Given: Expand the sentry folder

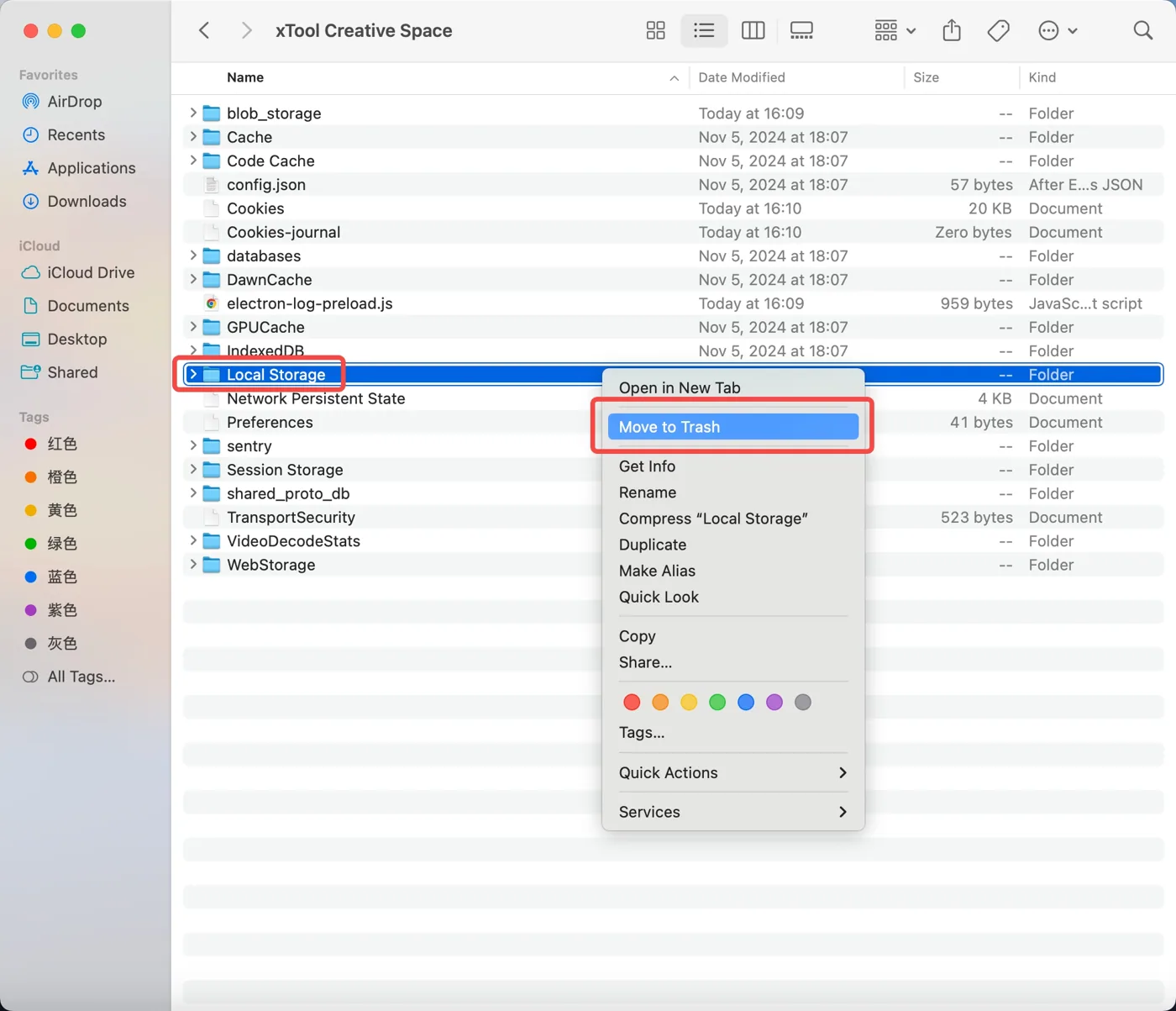Looking at the screenshot, I should pyautogui.click(x=193, y=445).
